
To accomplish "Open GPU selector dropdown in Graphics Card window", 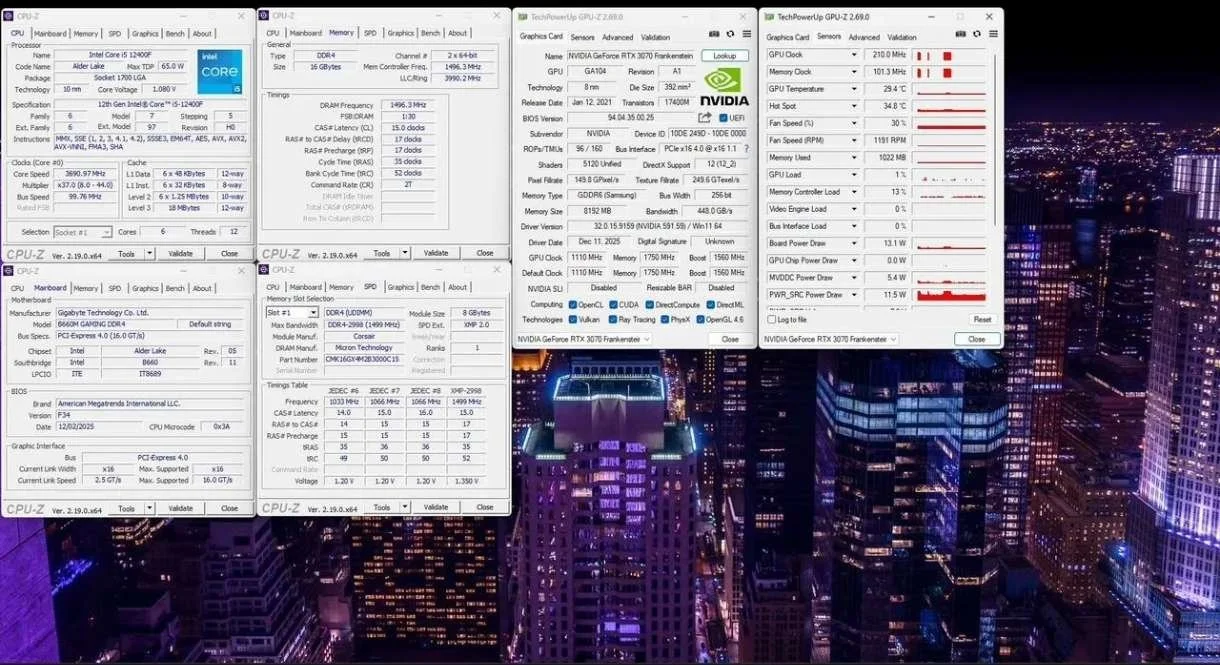I will (x=645, y=339).
